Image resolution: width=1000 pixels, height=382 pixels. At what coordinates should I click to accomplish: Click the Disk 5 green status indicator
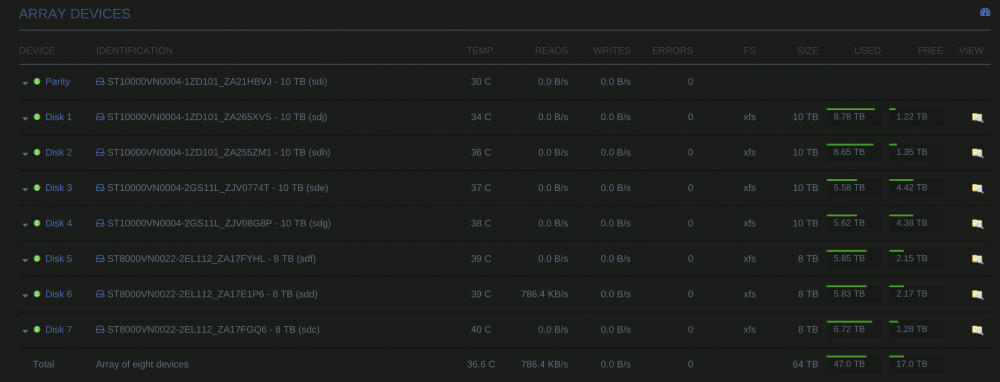click(x=37, y=258)
